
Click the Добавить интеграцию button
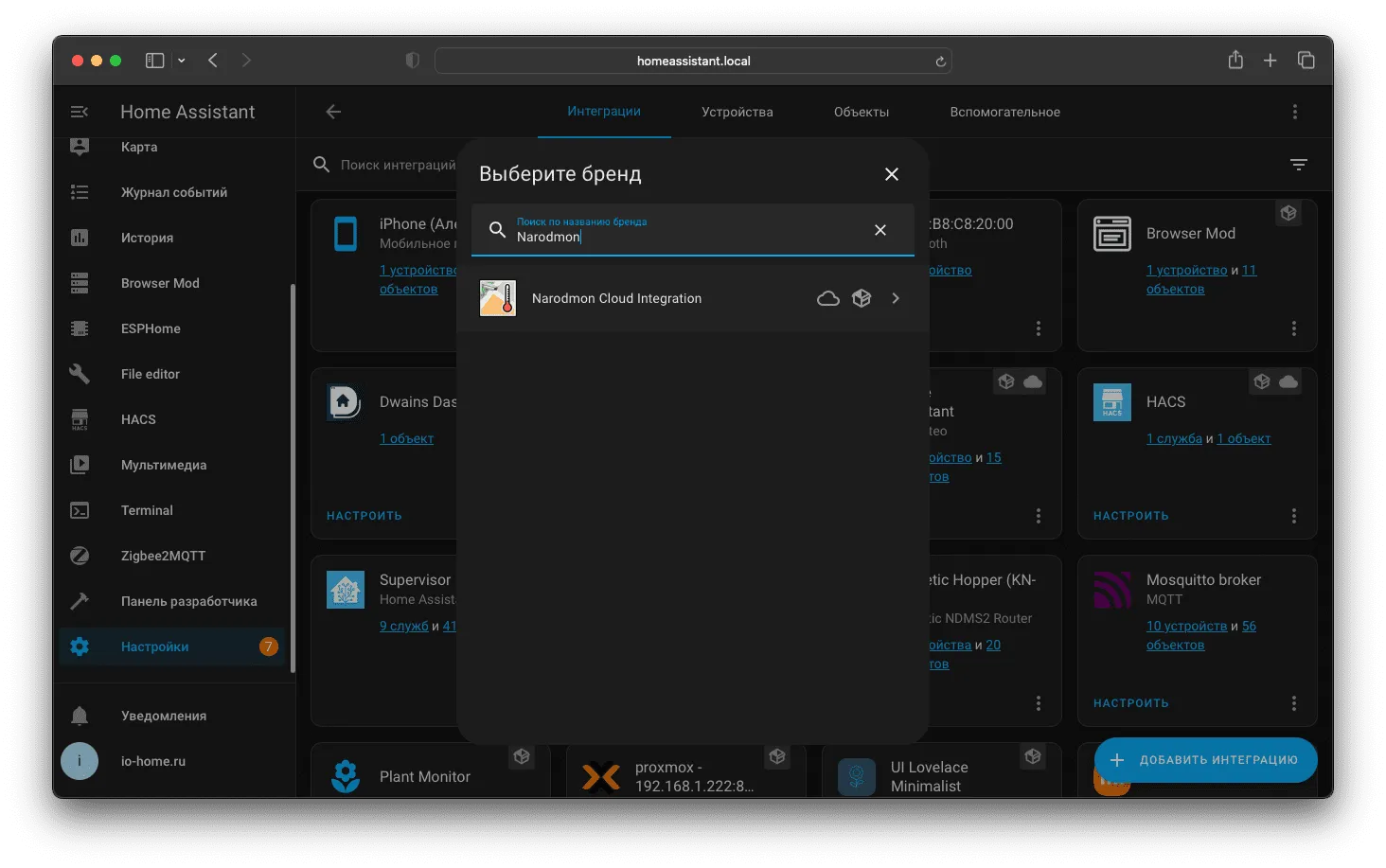(x=1206, y=760)
